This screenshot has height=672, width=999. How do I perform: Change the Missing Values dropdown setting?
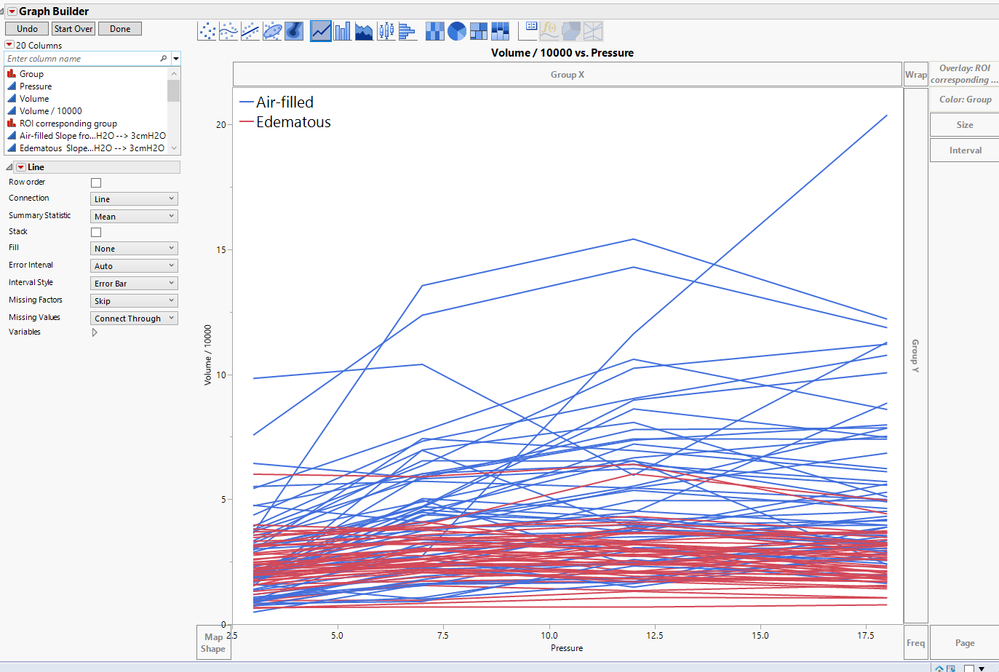coord(133,316)
